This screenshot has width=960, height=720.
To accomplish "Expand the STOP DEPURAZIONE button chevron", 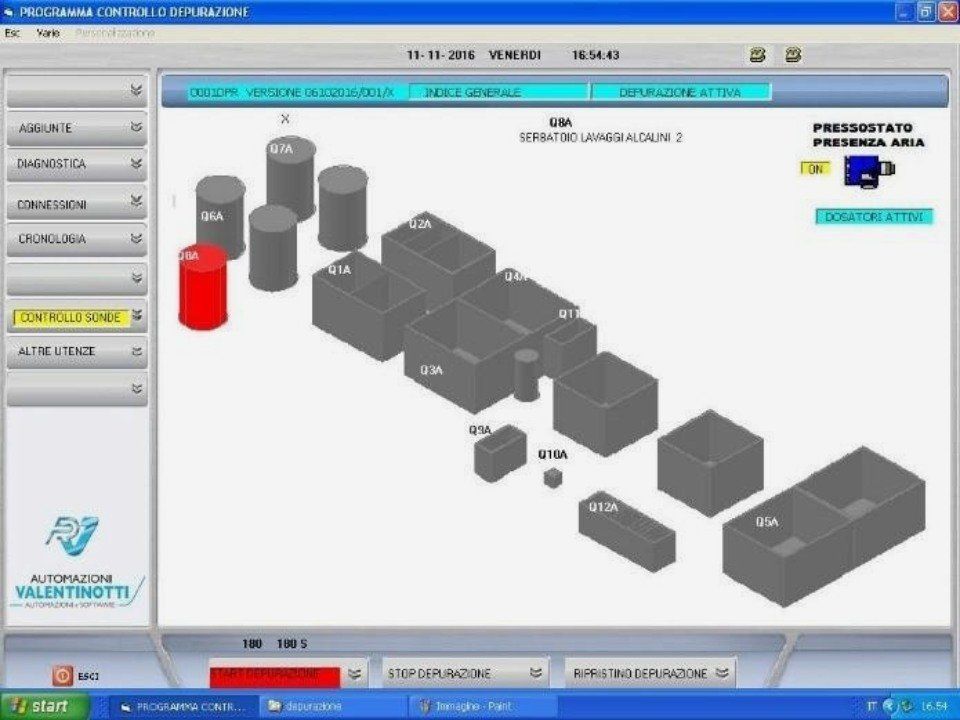I will 536,673.
